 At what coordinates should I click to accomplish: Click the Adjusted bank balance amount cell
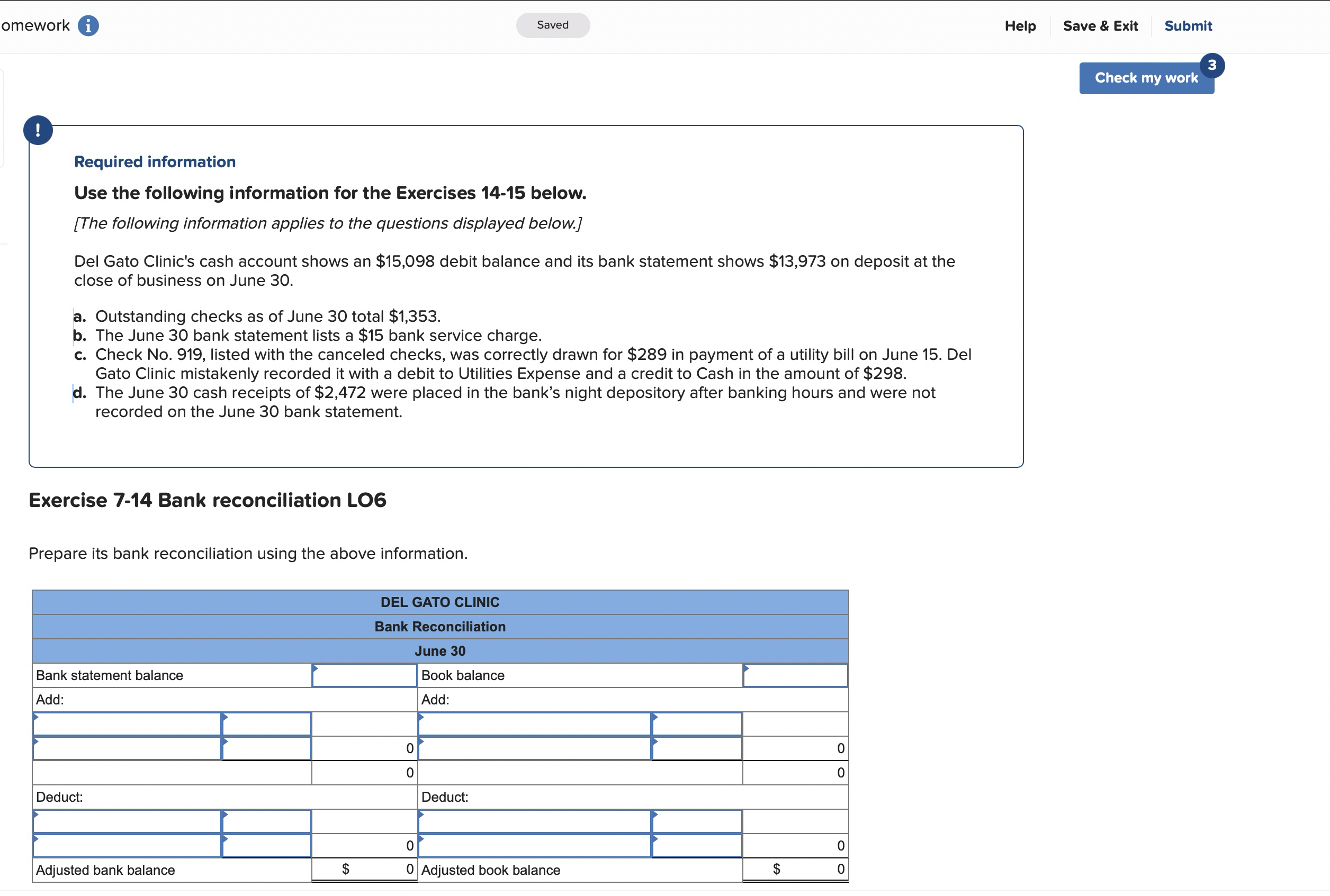(x=366, y=869)
